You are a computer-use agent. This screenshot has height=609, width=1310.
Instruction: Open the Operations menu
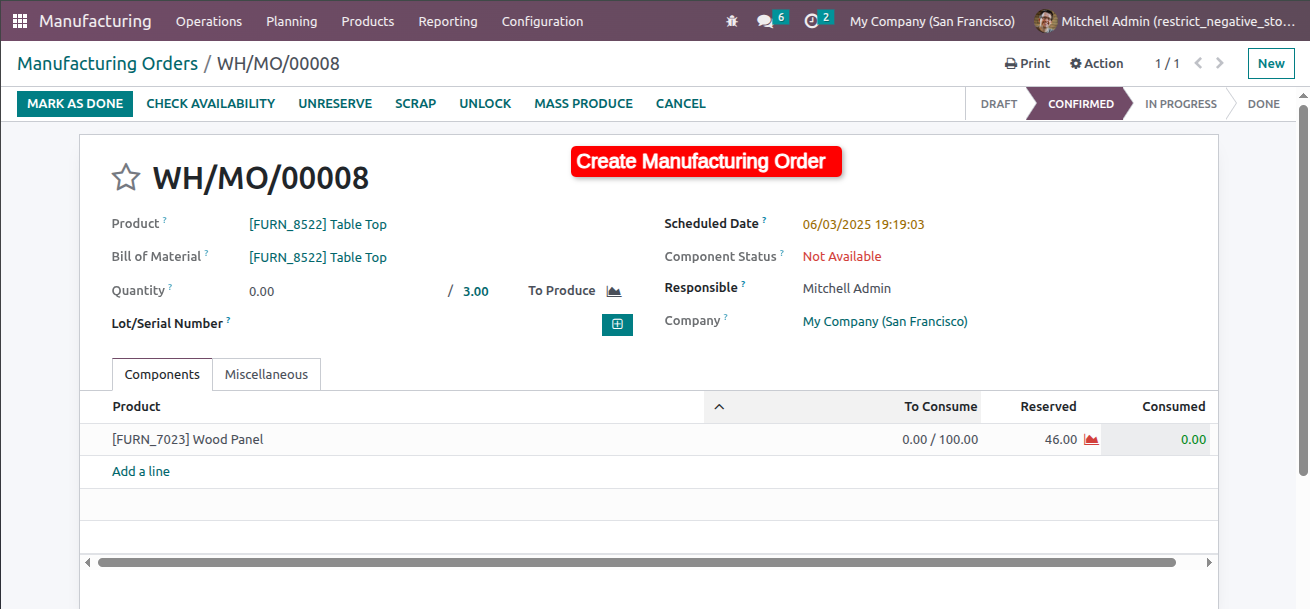[209, 21]
